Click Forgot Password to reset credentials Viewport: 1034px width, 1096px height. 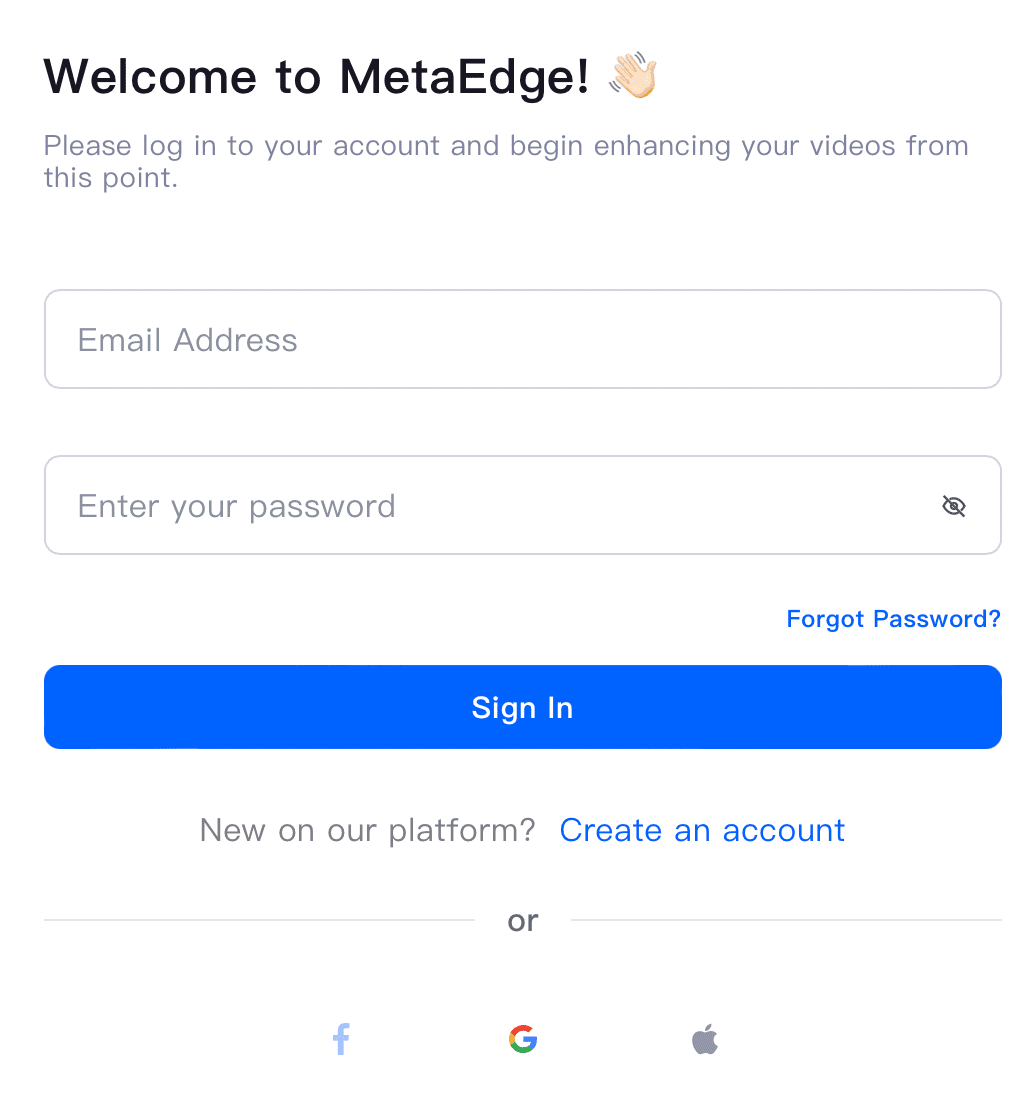click(893, 618)
